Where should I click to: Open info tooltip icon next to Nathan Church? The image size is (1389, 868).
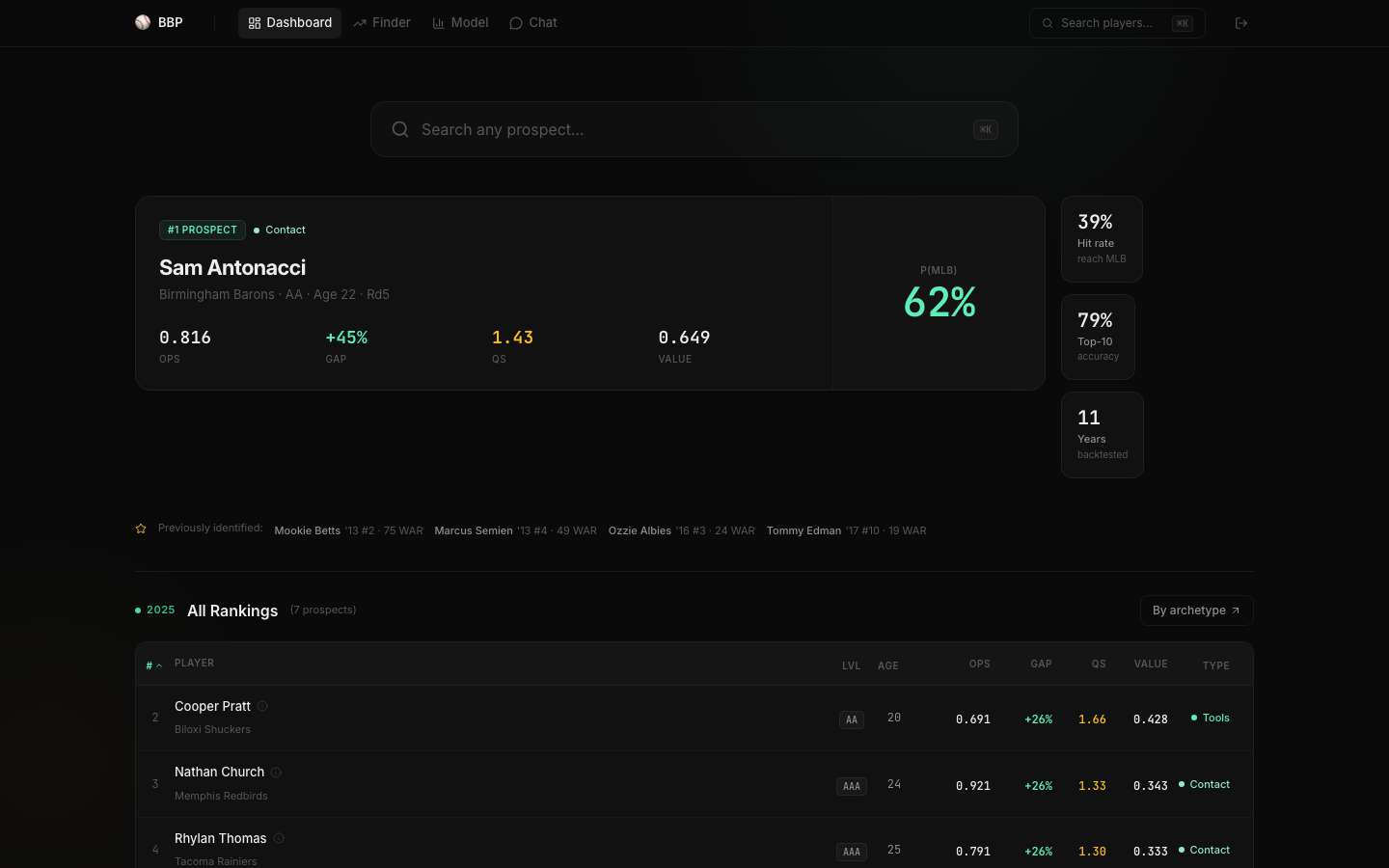tap(276, 772)
